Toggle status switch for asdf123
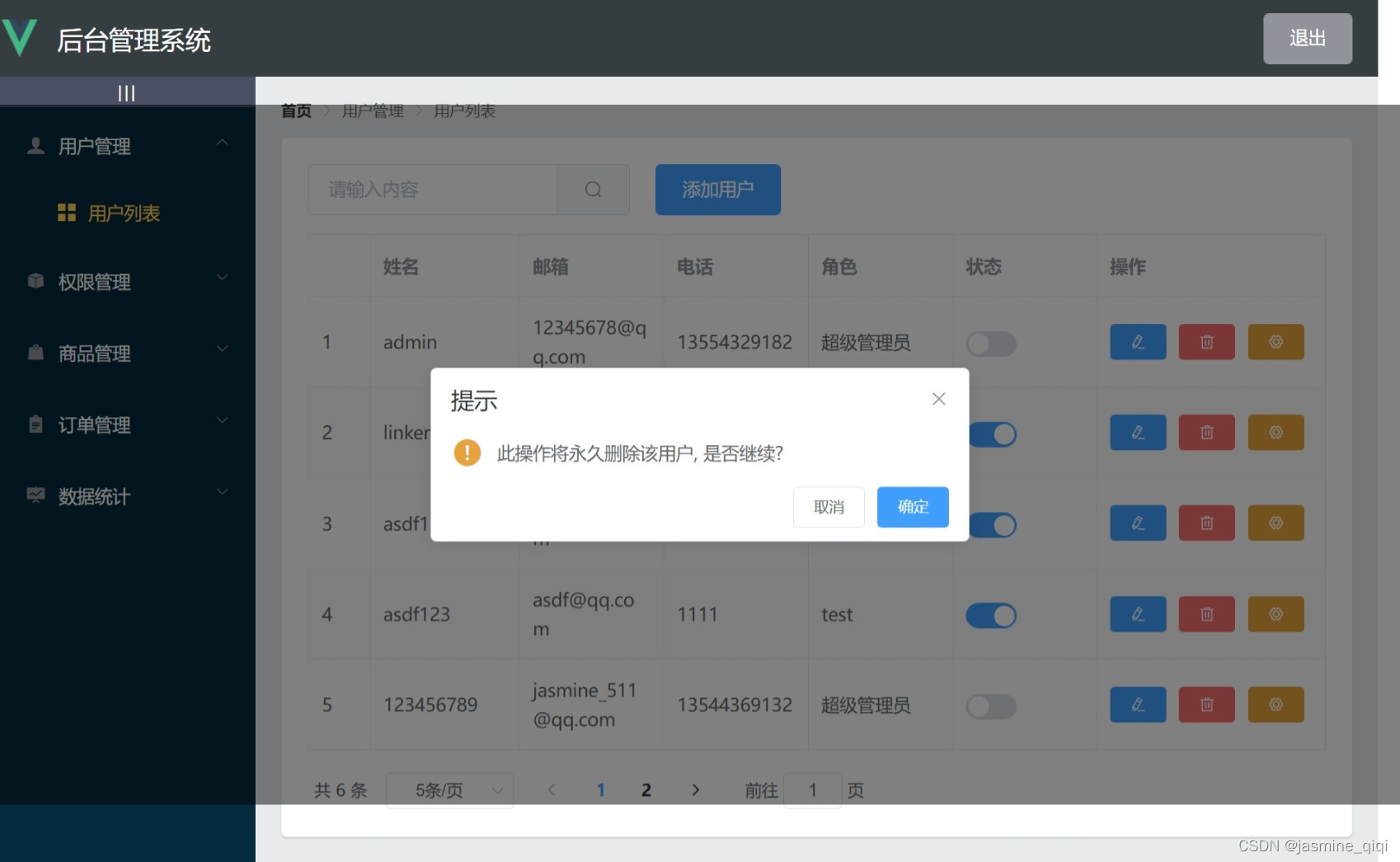The image size is (1400, 862). pyautogui.click(x=991, y=616)
